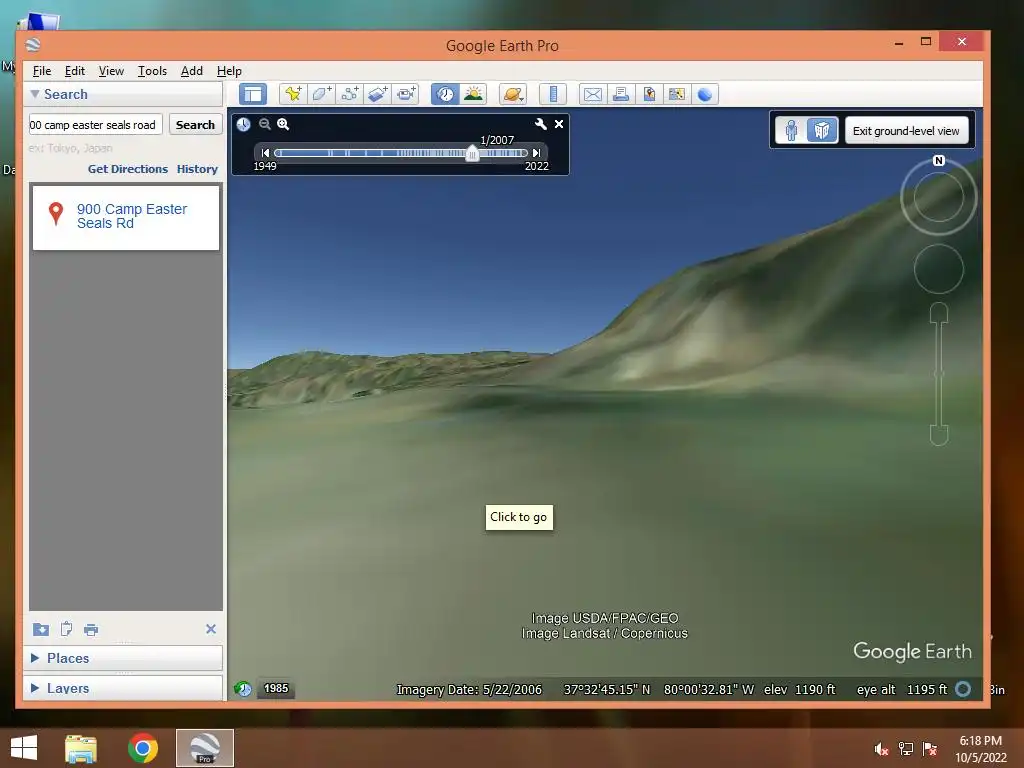
Task: Open the Edit menu
Action: (74, 71)
